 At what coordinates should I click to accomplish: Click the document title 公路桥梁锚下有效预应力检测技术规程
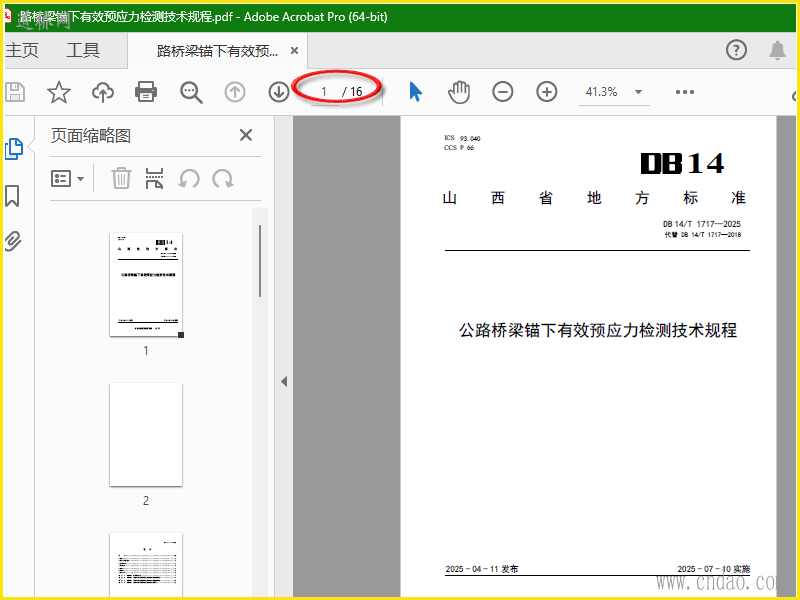click(x=598, y=330)
